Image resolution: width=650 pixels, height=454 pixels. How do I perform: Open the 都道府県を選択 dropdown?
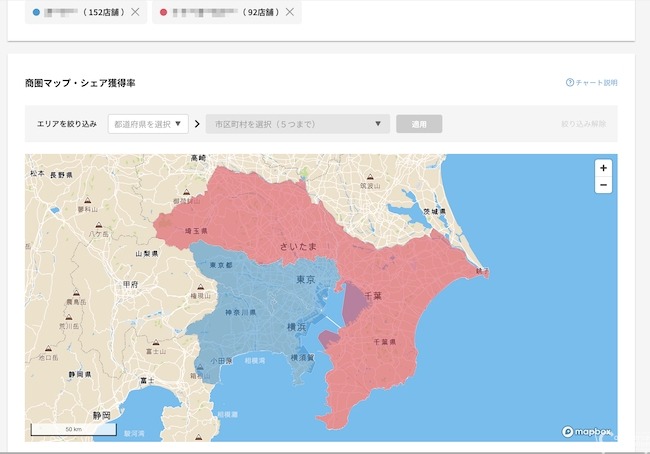148,124
